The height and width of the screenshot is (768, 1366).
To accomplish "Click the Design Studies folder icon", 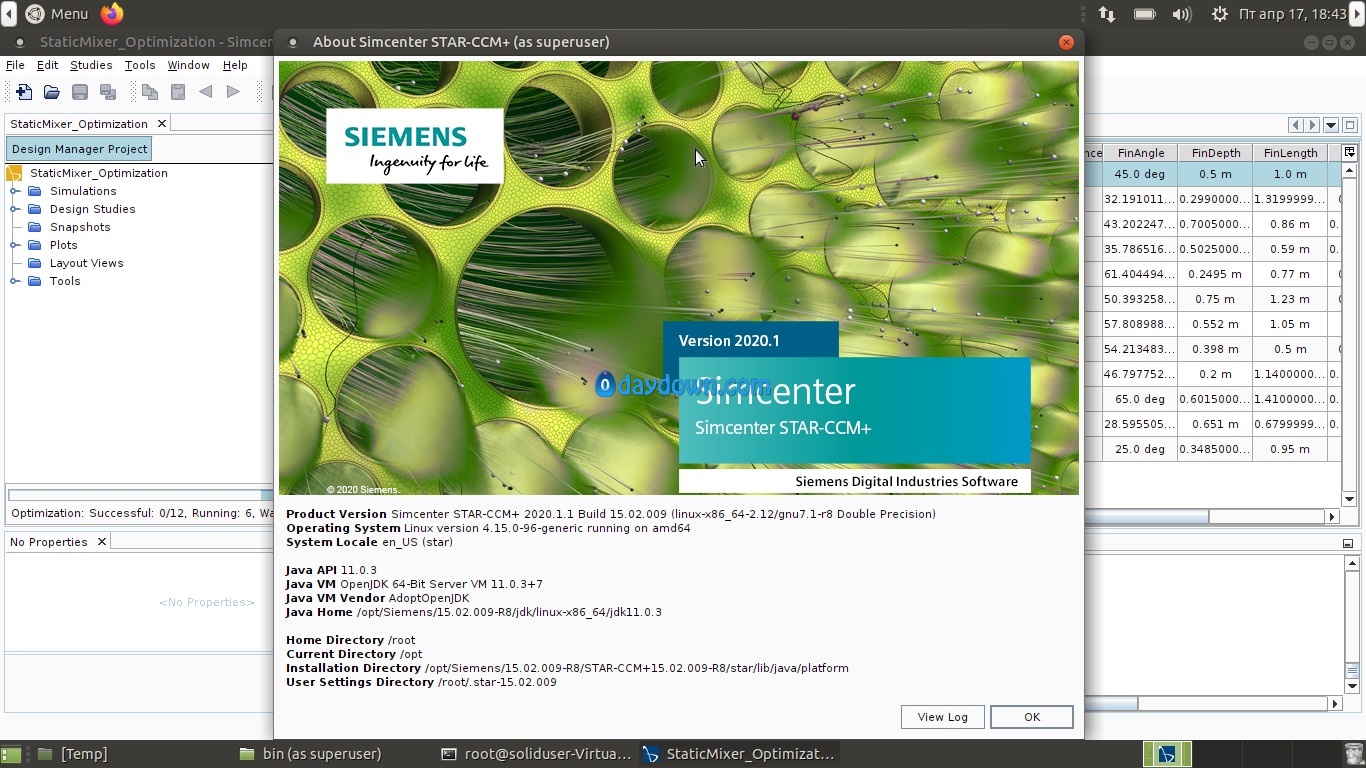I will point(35,209).
